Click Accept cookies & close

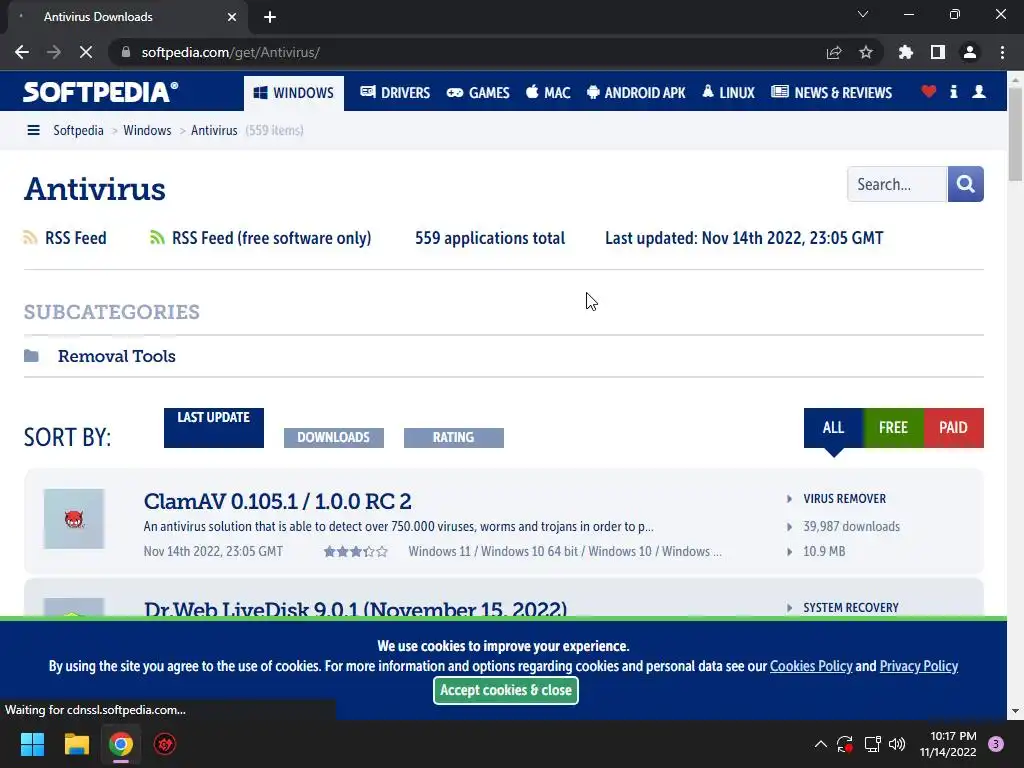(505, 690)
